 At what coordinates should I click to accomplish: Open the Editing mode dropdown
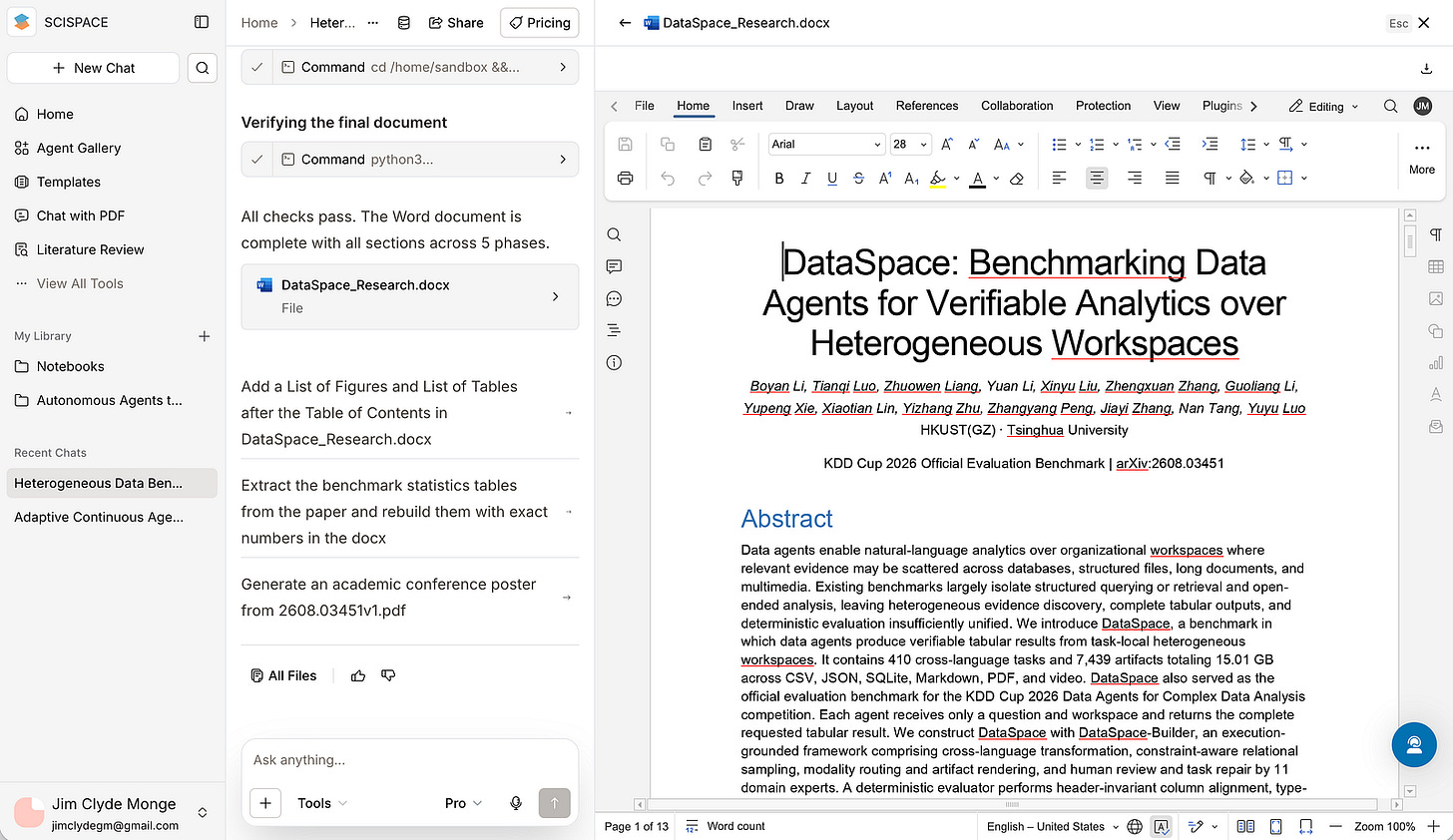1324,106
